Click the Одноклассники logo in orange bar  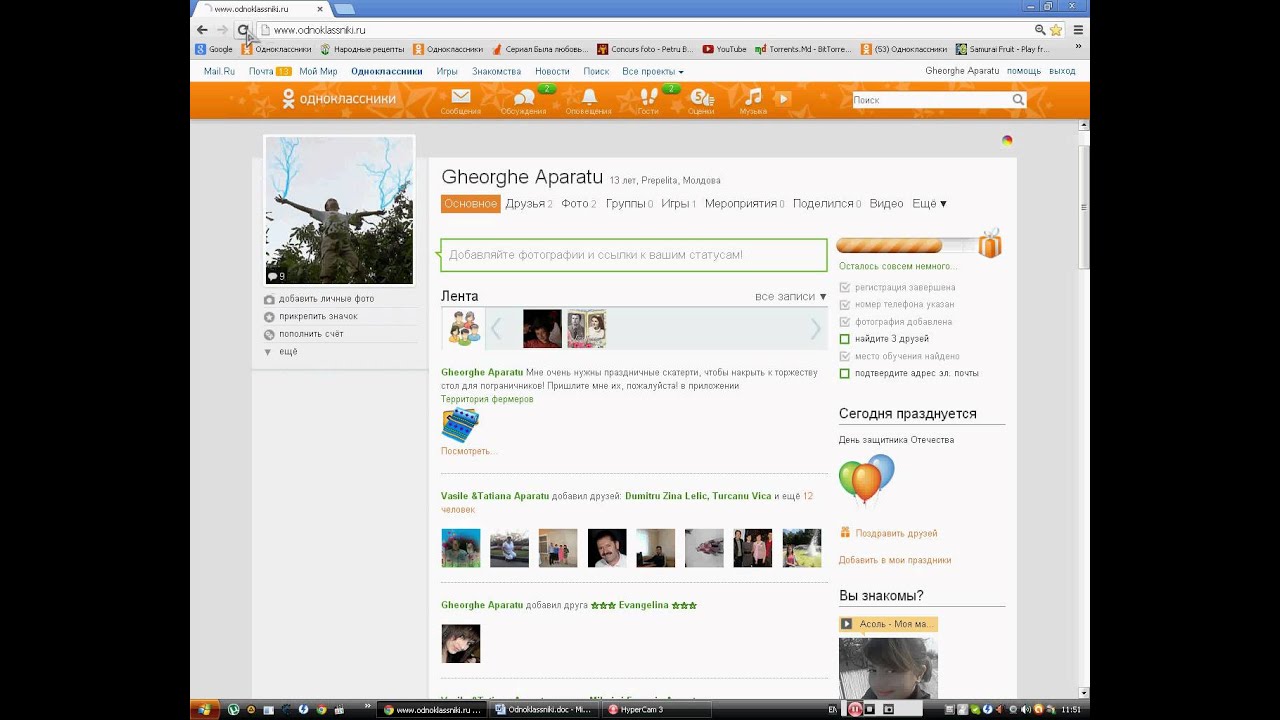tap(339, 98)
